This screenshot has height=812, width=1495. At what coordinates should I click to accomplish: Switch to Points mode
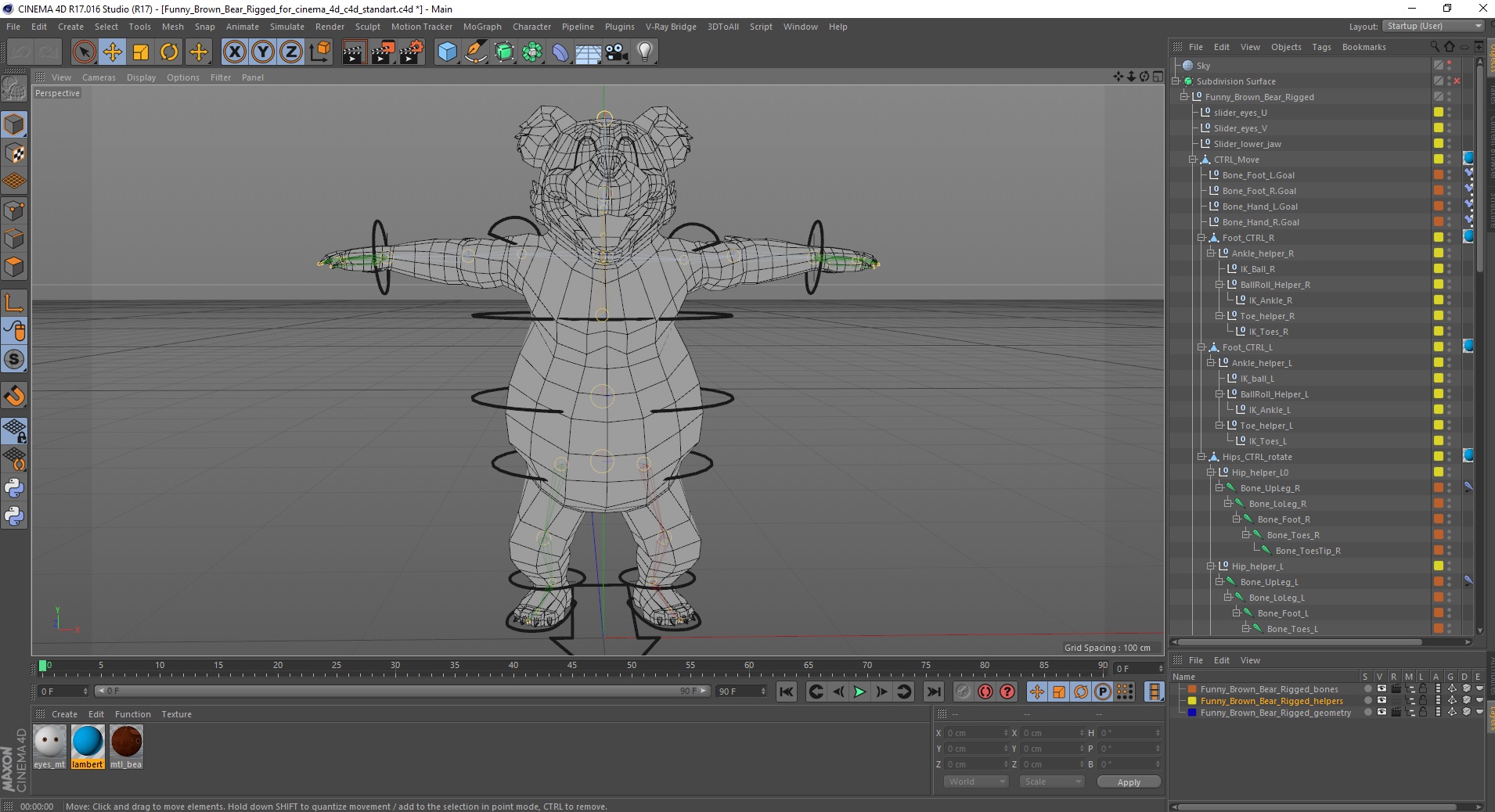14,210
